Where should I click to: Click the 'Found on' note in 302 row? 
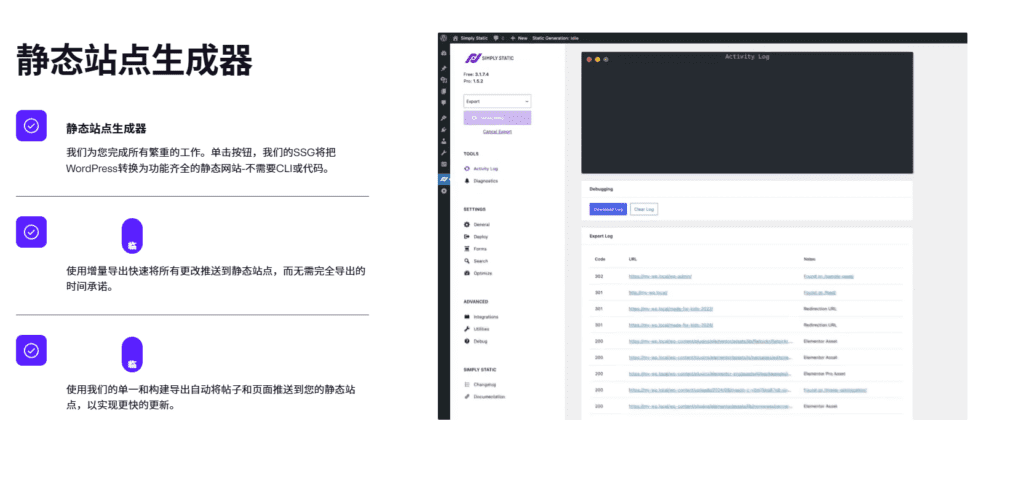(x=829, y=277)
